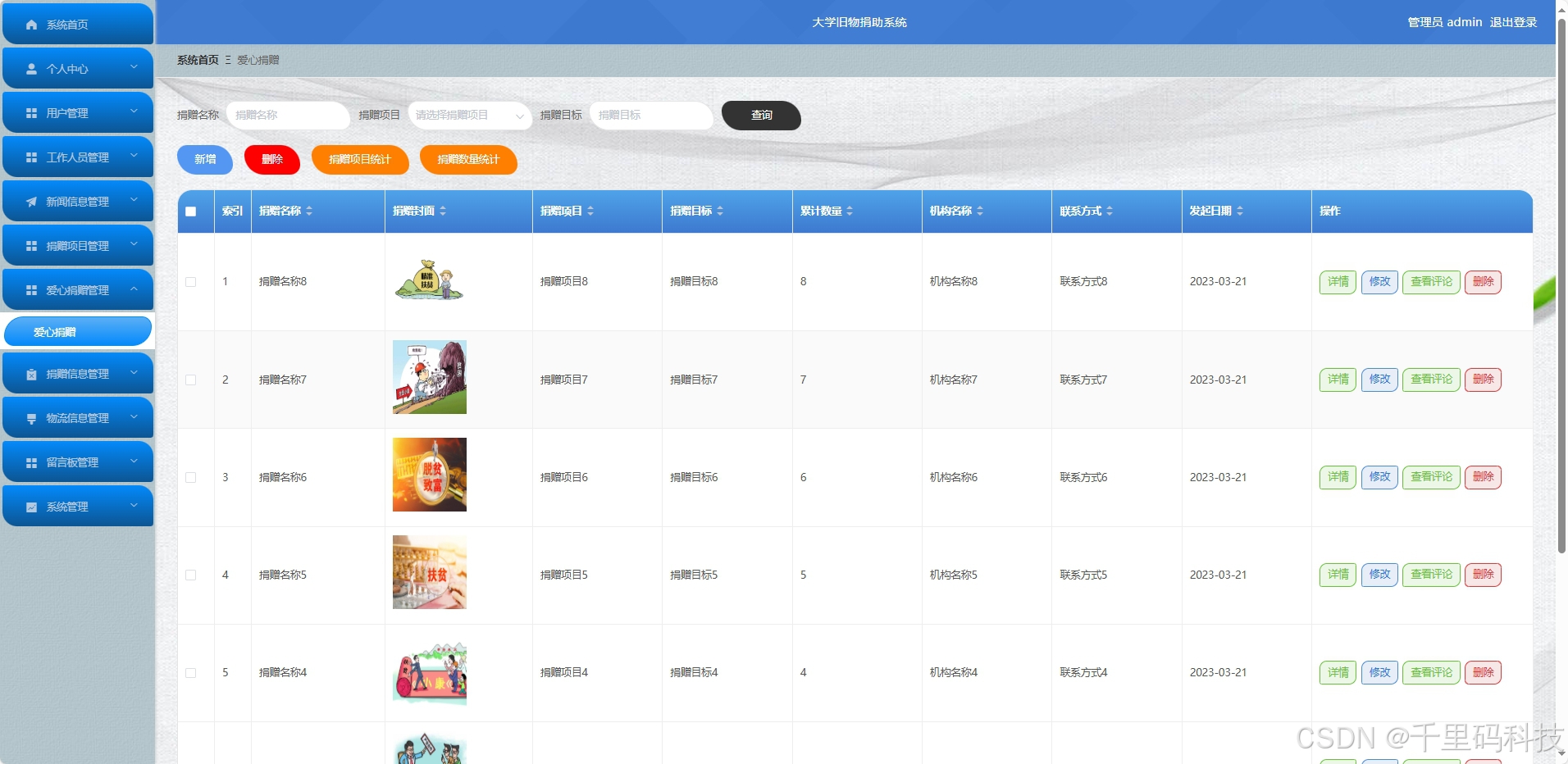Open the 请选择捐赠项目 dropdown
This screenshot has width=1568, height=764.
pos(469,116)
